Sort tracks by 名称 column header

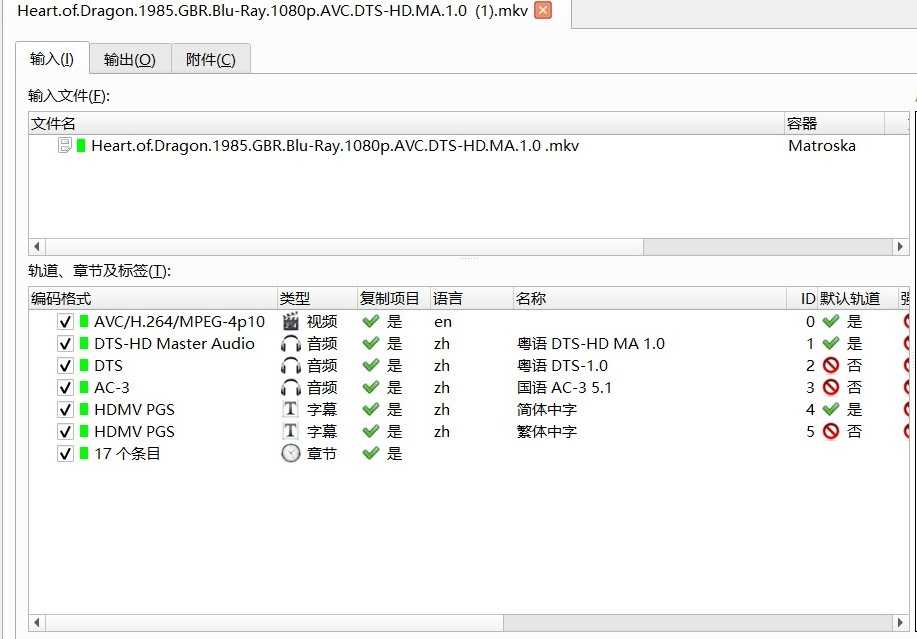point(650,299)
